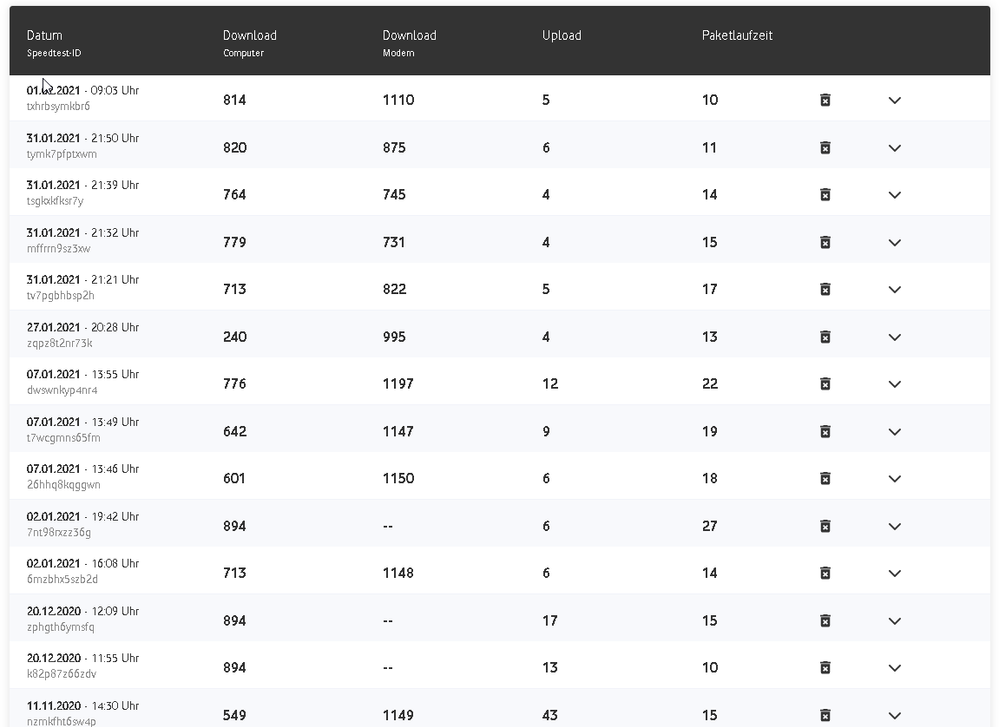Viewport: 999px width, 727px height.
Task: Expand the 11.11.2020 14:30 Uhr row
Action: (x=894, y=715)
